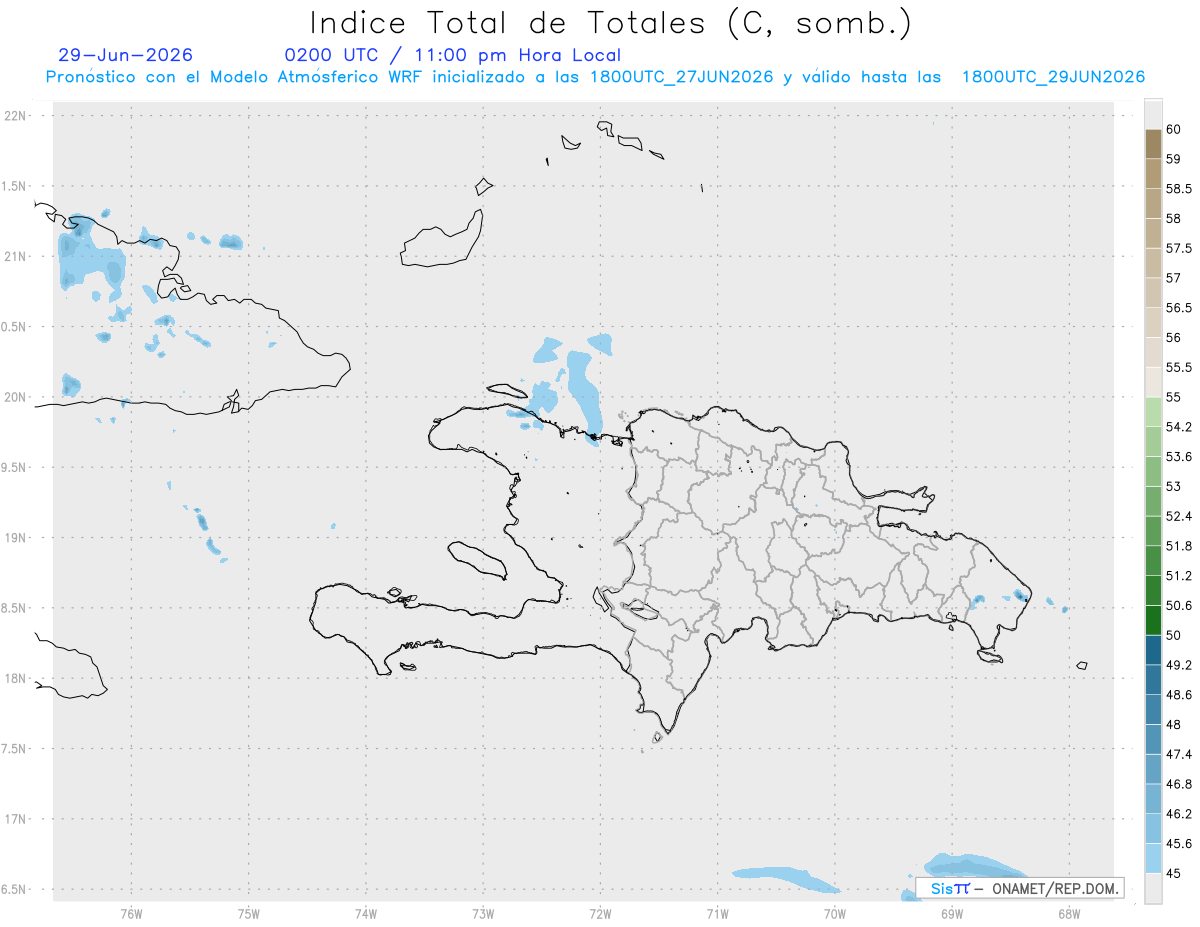Pick the light blue band between 45 and 45.6

(x=1153, y=859)
